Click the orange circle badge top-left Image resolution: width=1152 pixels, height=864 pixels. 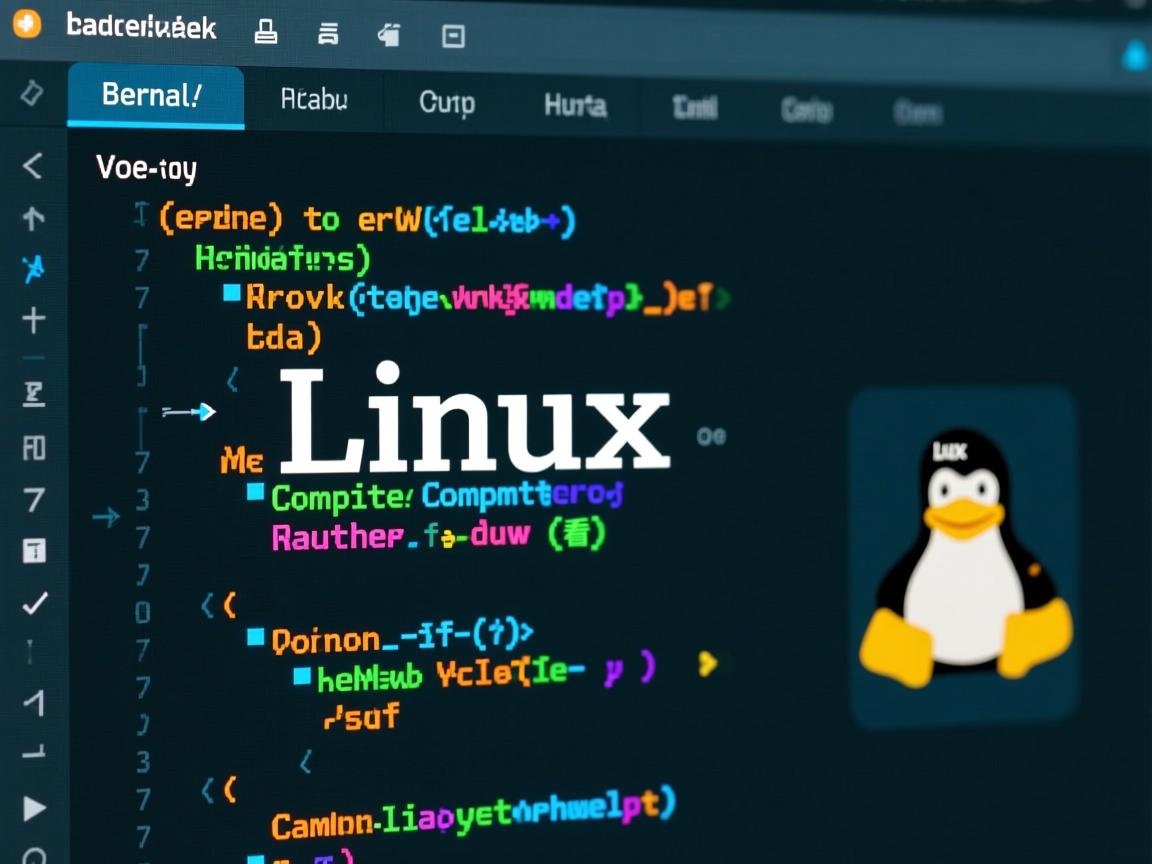coord(27,26)
